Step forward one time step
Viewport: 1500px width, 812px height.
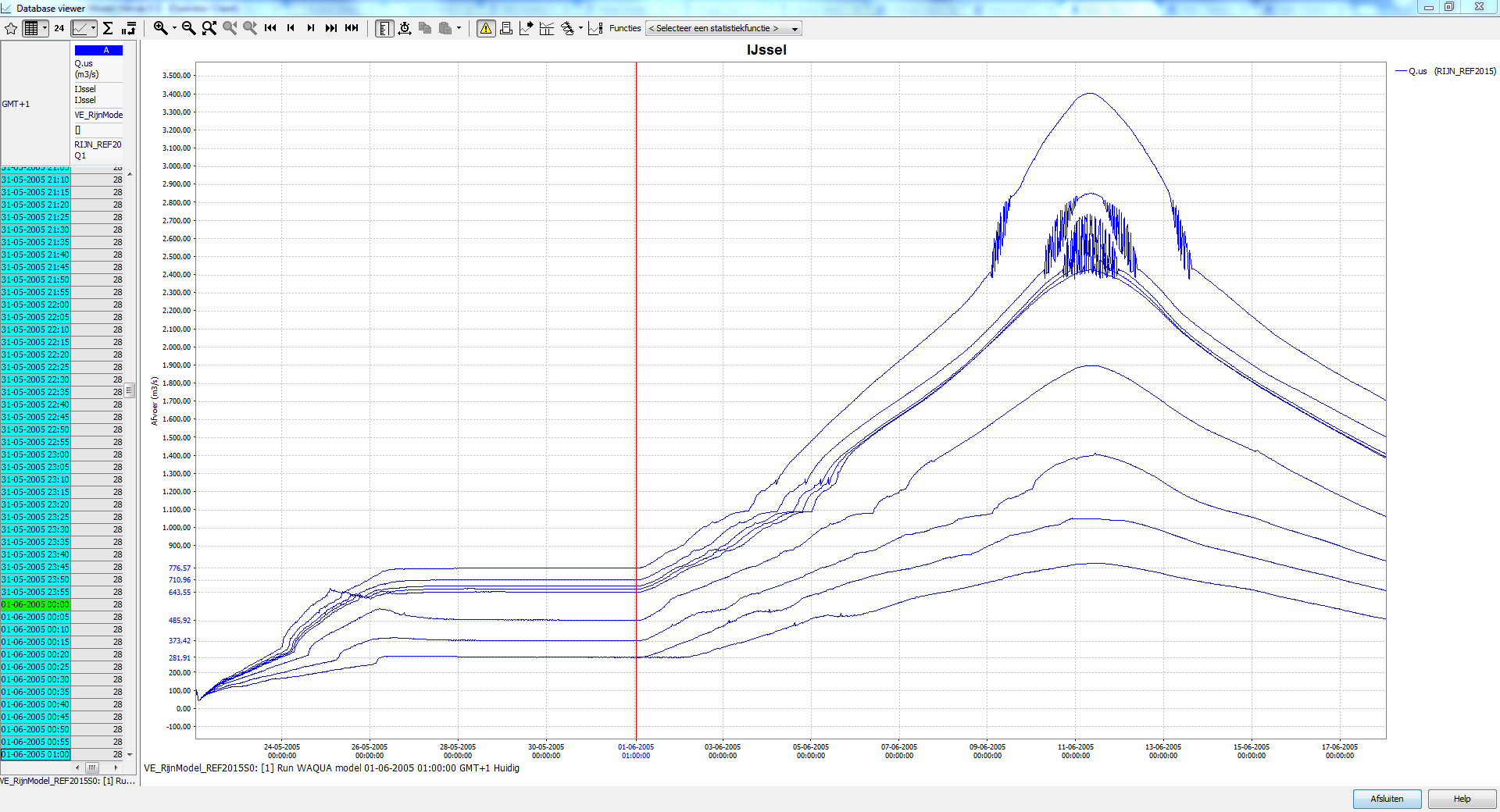pos(311,28)
